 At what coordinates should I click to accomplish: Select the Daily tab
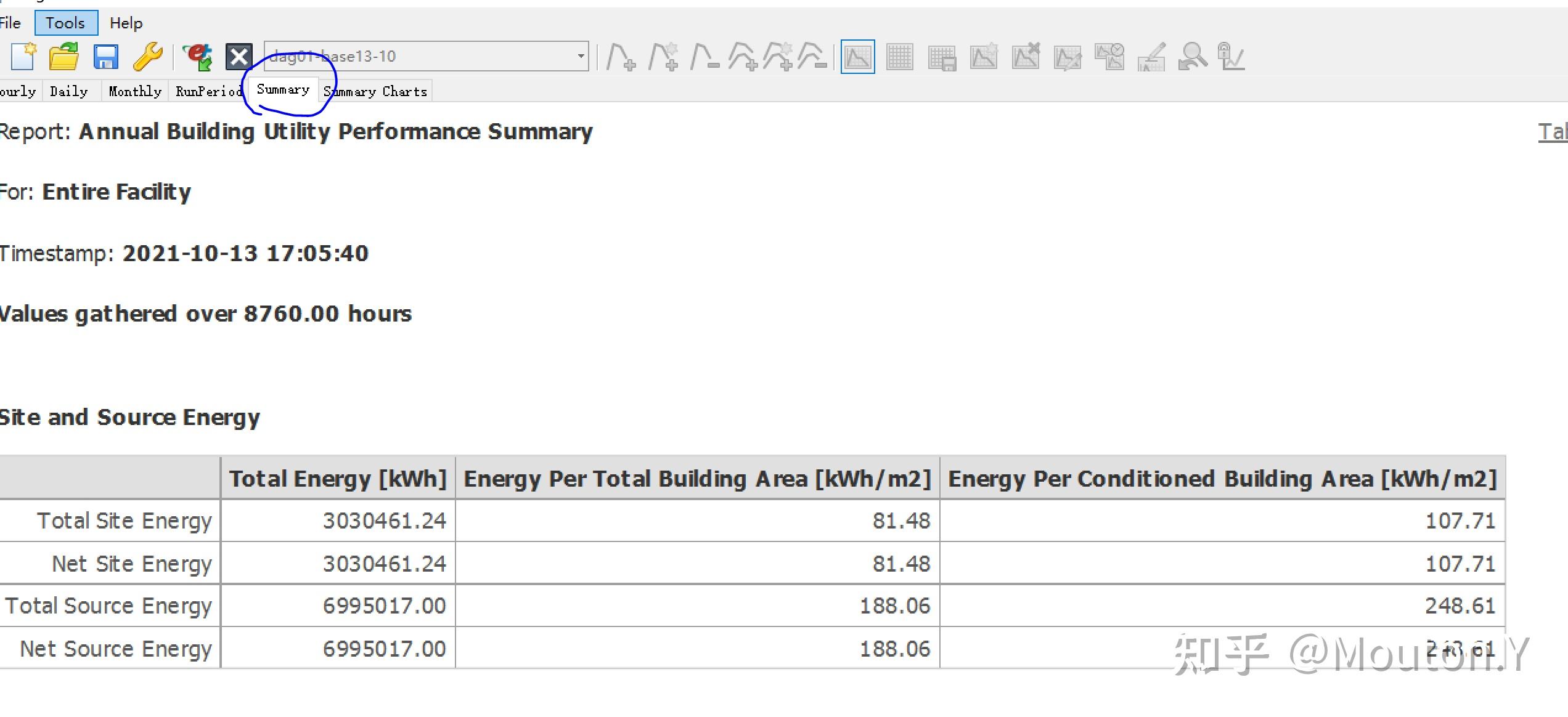tap(68, 91)
